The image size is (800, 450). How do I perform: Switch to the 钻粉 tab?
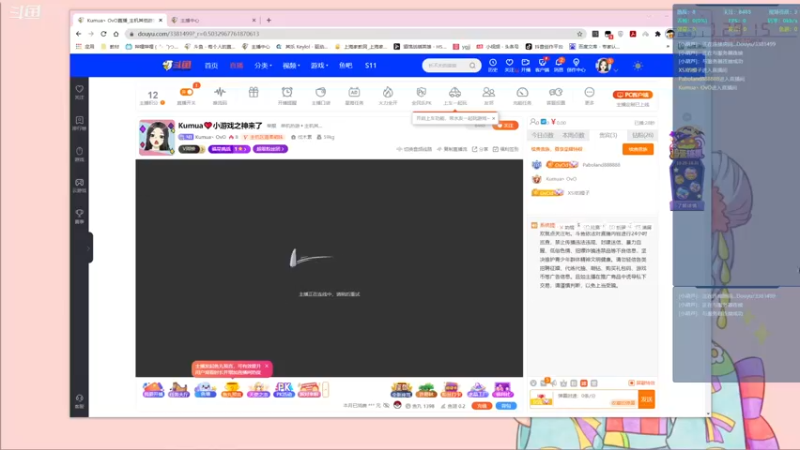642,135
